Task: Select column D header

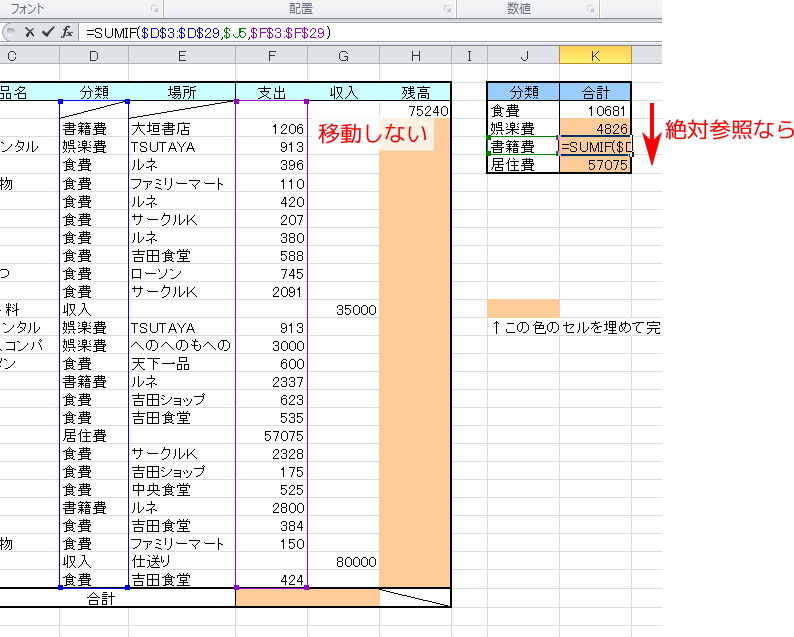Action: pyautogui.click(x=94, y=56)
